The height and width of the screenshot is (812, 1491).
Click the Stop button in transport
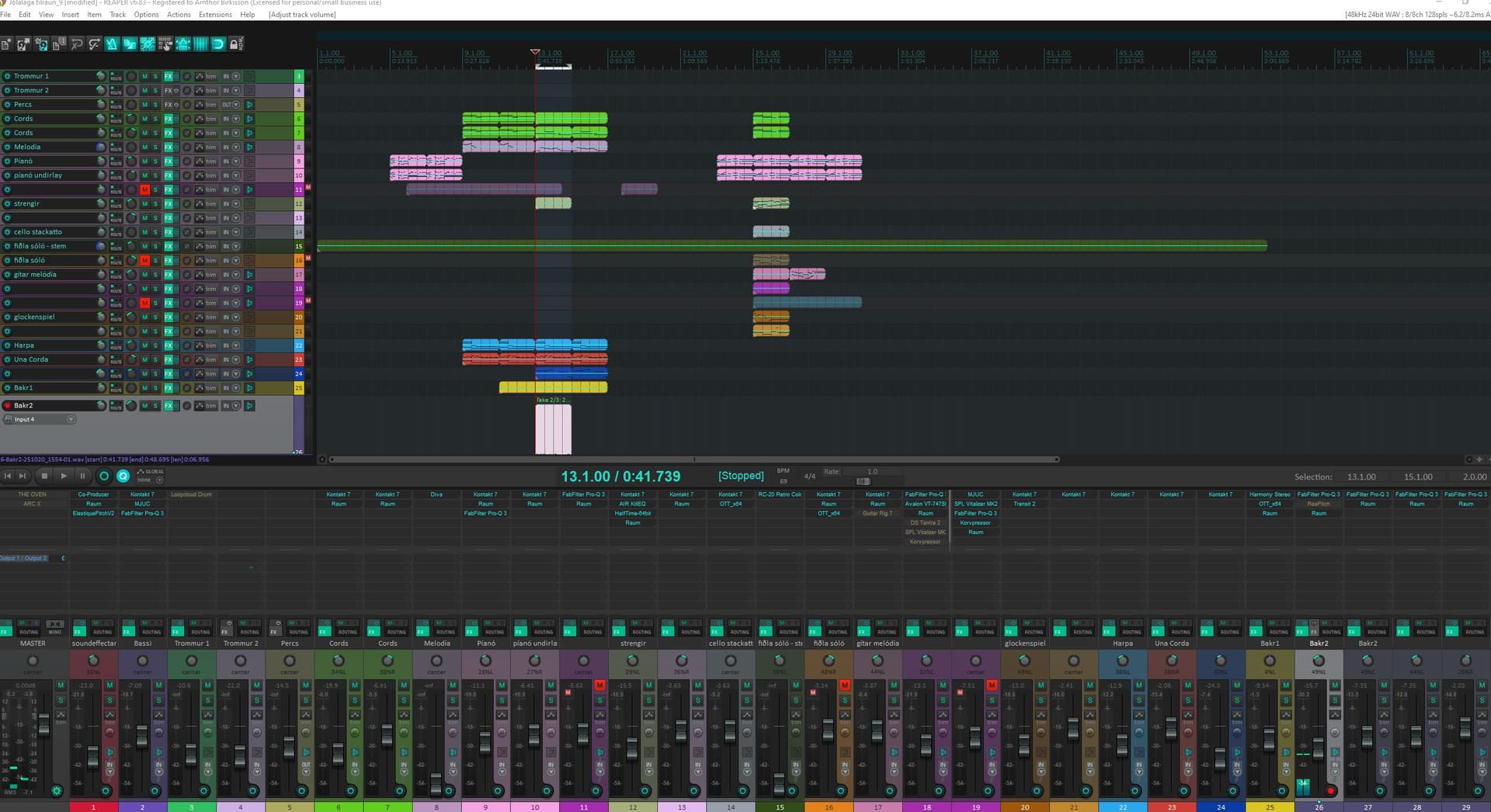(44, 476)
